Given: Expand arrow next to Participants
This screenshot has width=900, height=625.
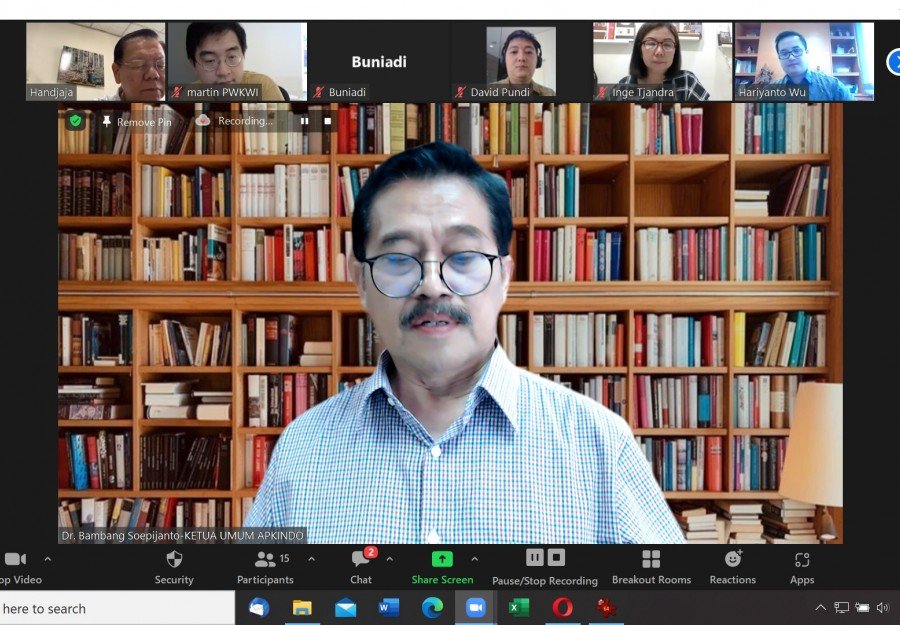Looking at the screenshot, I should (x=312, y=559).
